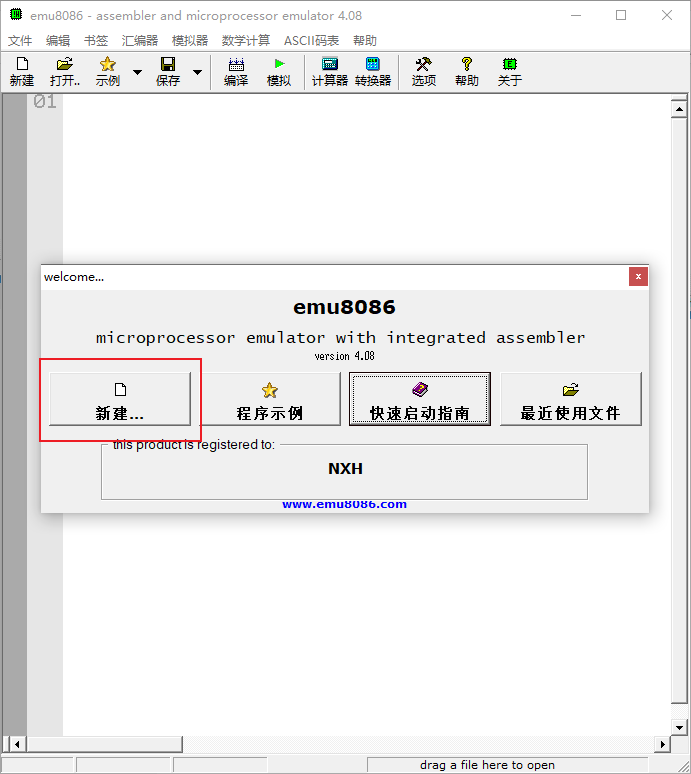
Task: Open the ASCII码表 menu
Action: [x=311, y=40]
